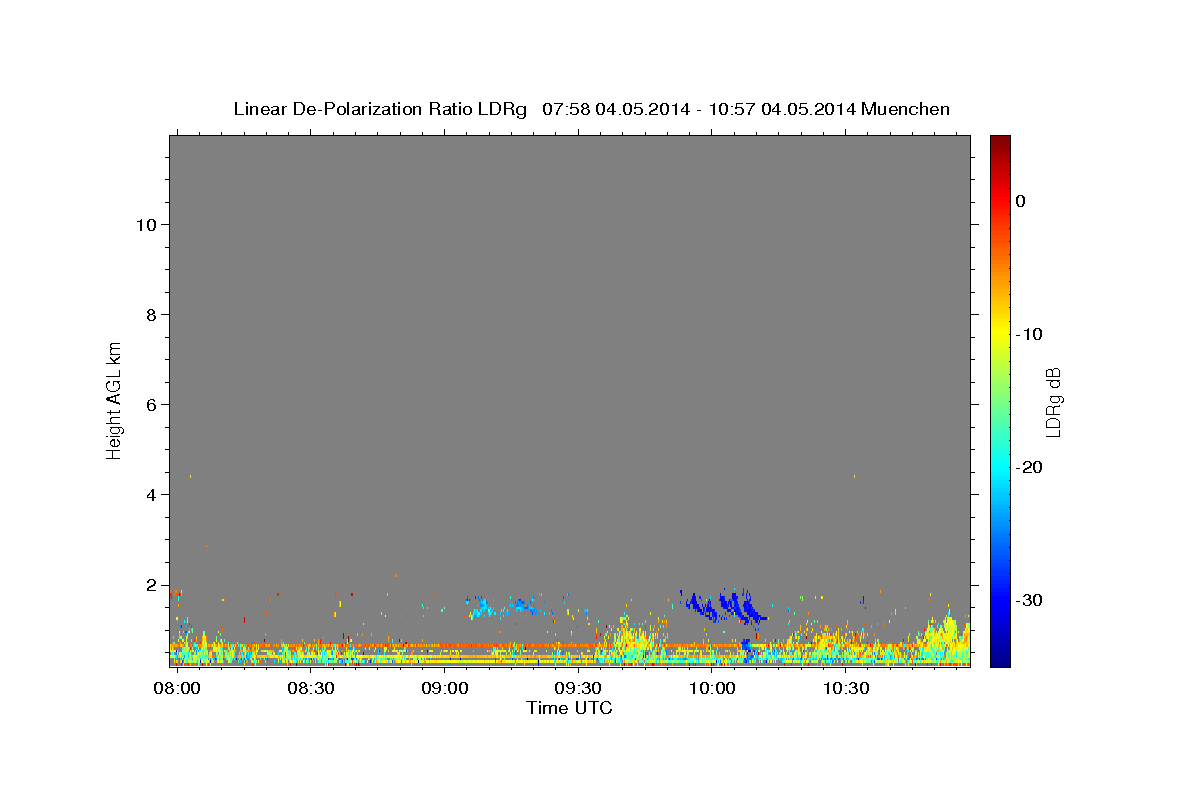Image resolution: width=1200 pixels, height=800 pixels.
Task: Click the '08:00' time tick label
Action: (x=176, y=689)
